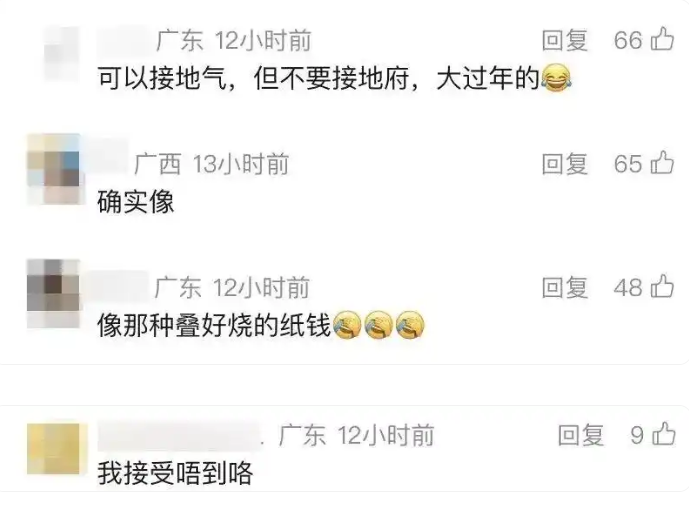Click the first crying-laughing emoji after '纸钱'
The width and height of the screenshot is (689, 505).
347,325
